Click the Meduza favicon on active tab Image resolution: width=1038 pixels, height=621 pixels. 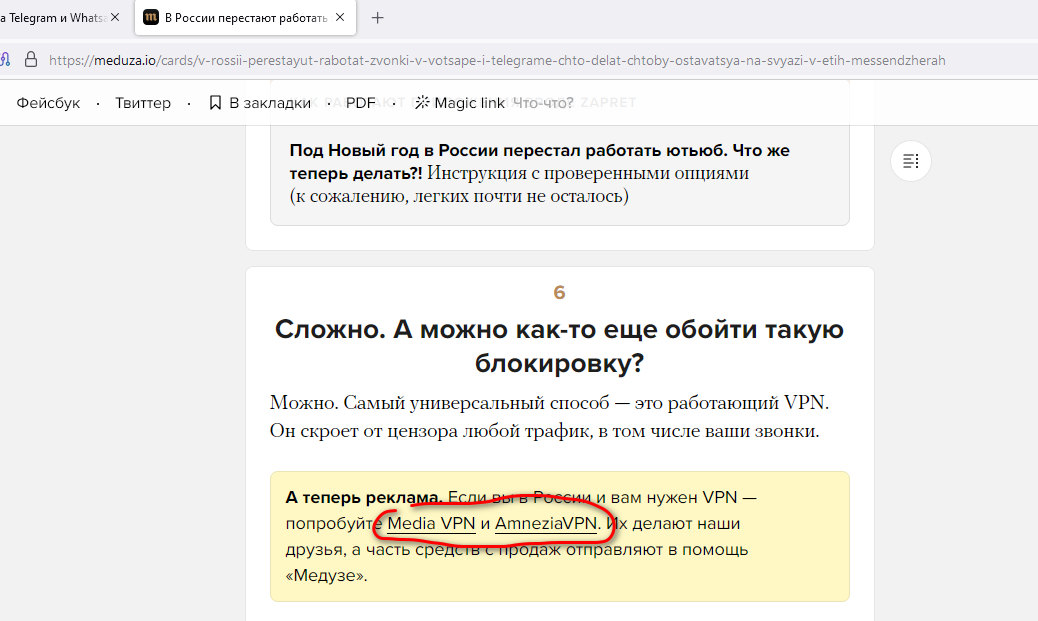[151, 18]
